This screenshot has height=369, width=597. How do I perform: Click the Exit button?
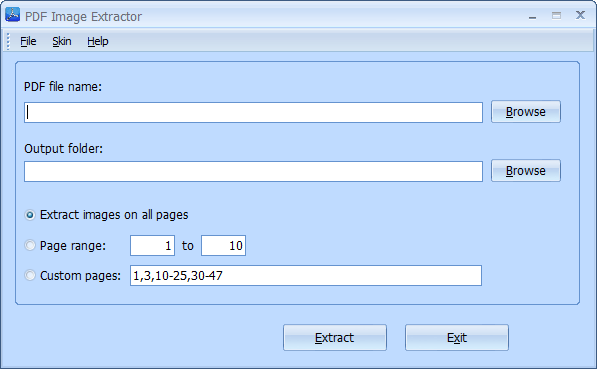[457, 337]
